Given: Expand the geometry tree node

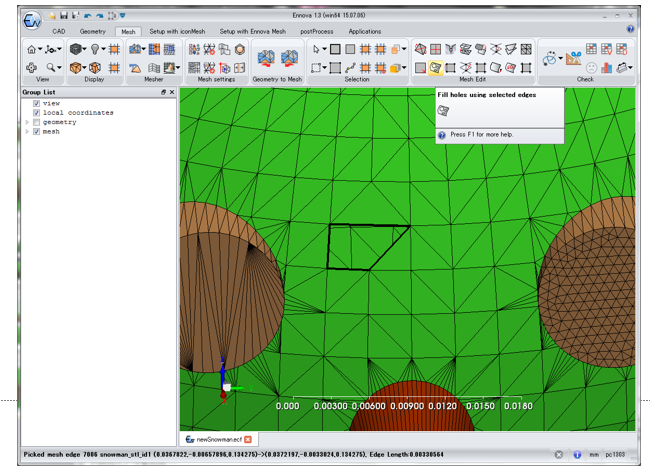Looking at the screenshot, I should coord(27,122).
